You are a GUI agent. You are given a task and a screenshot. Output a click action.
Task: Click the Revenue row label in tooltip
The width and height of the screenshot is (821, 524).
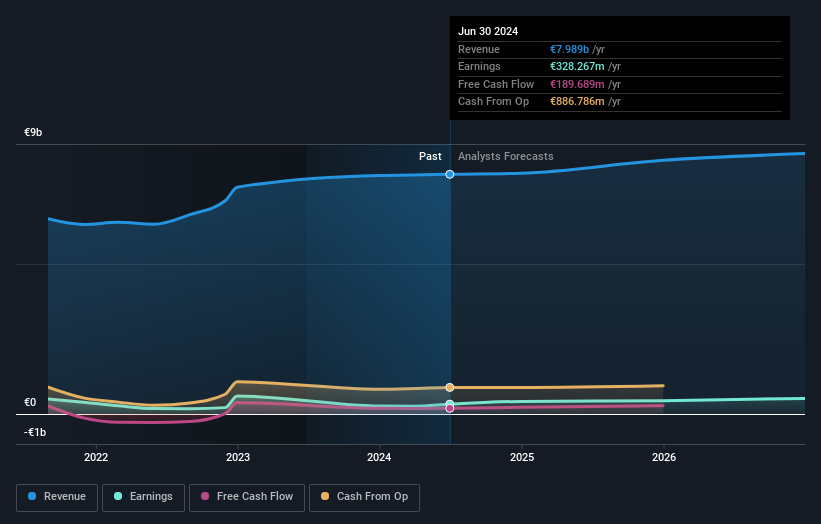tap(479, 49)
